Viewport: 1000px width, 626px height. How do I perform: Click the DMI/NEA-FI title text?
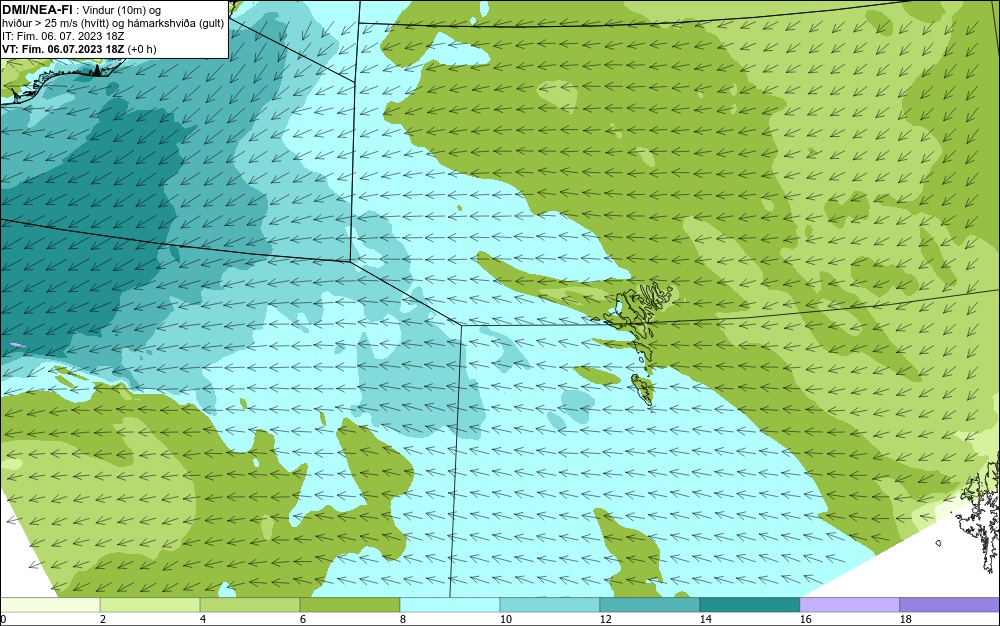click(x=37, y=9)
